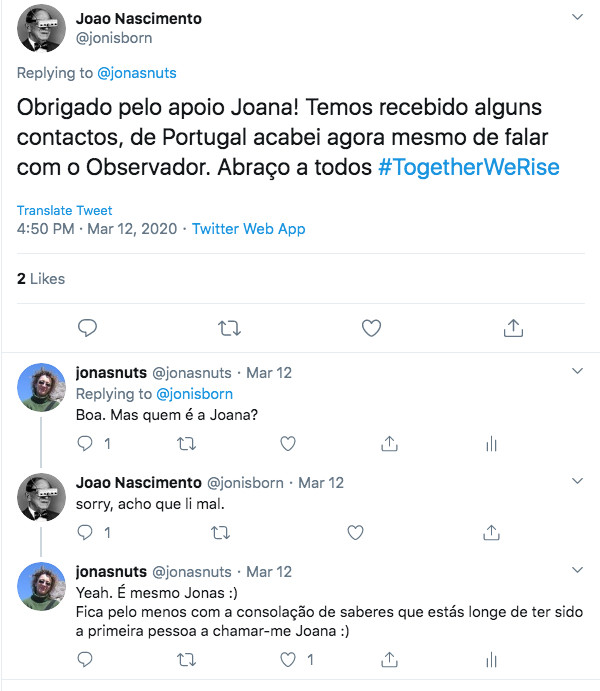
Task: Click Translate Tweet
Action: coord(64,210)
